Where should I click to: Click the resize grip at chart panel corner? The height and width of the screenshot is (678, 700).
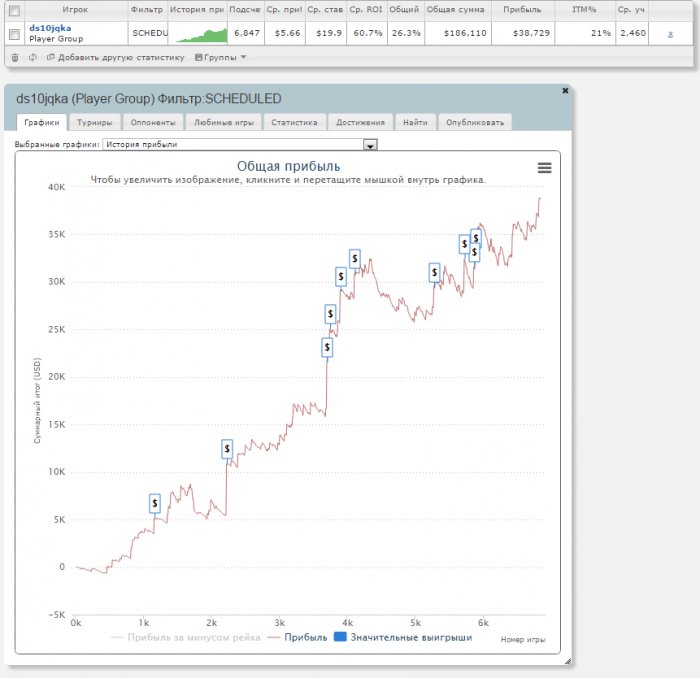pos(567,661)
